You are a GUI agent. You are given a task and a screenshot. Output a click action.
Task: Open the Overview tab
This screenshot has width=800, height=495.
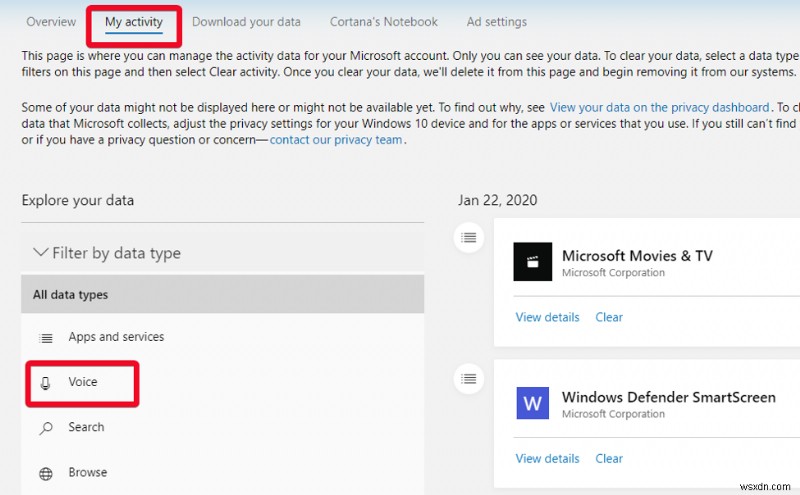pos(51,21)
